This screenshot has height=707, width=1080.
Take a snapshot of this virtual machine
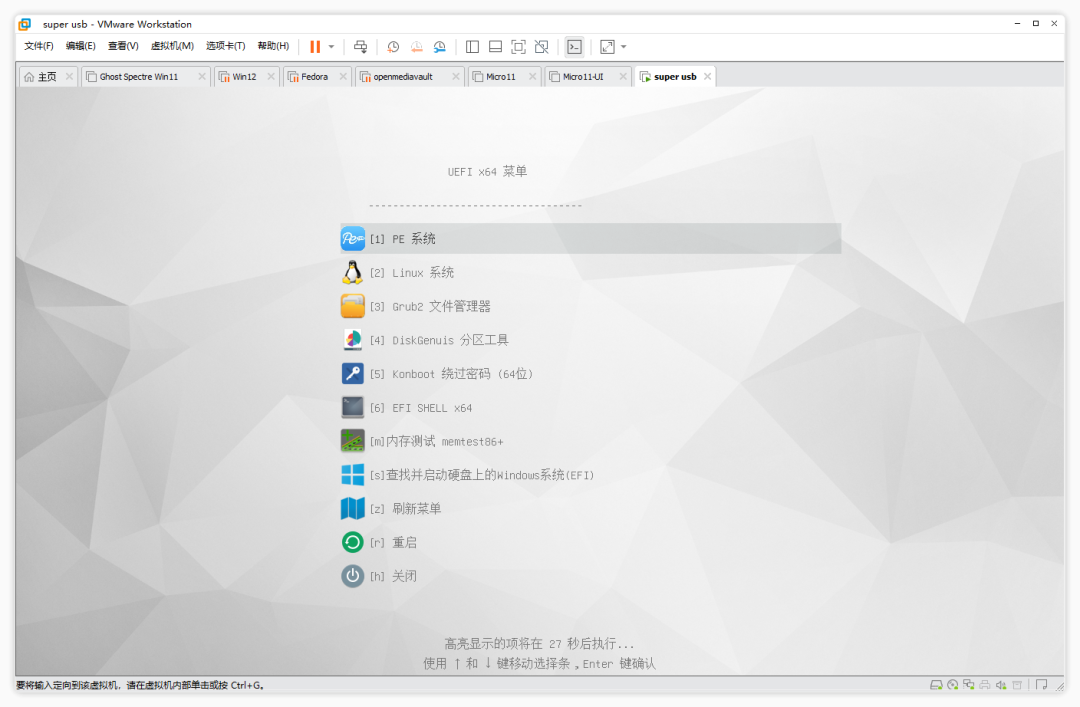pos(393,46)
